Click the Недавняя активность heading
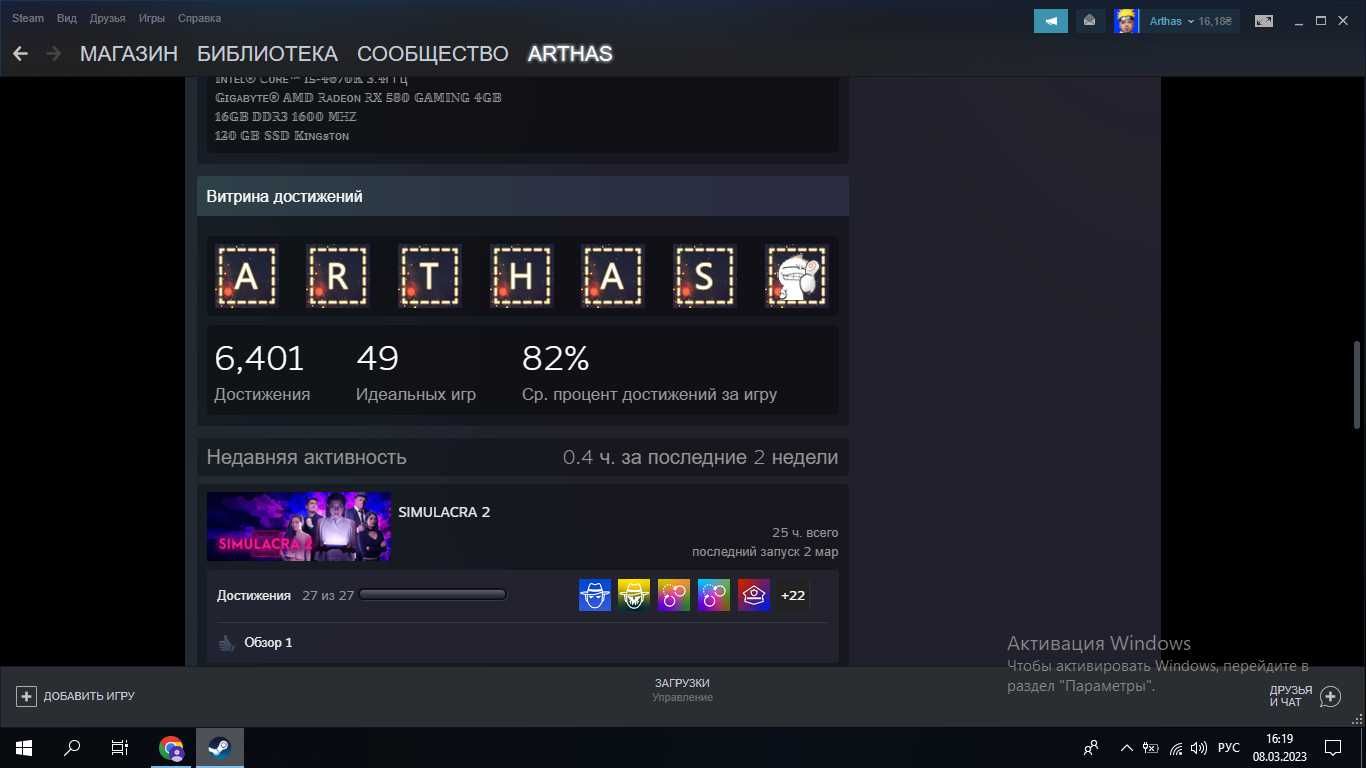Viewport: 1366px width, 768px height. pos(306,457)
